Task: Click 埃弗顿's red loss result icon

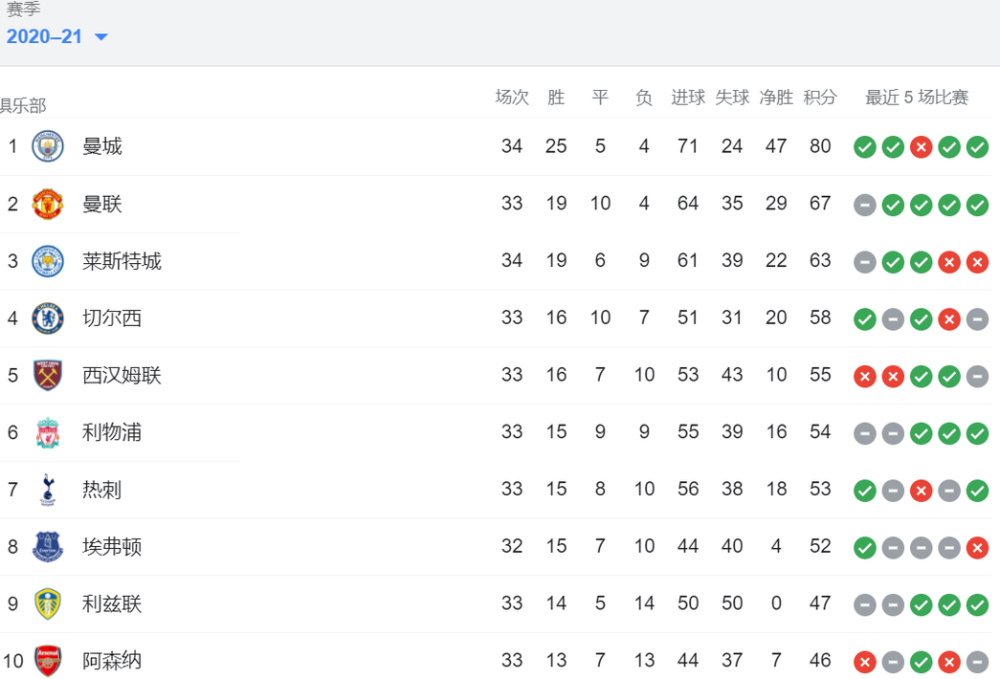Action: 977,548
